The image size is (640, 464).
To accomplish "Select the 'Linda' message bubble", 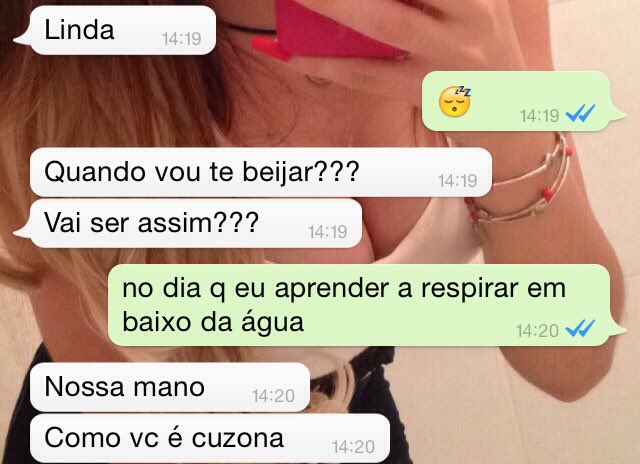I will coord(116,30).
